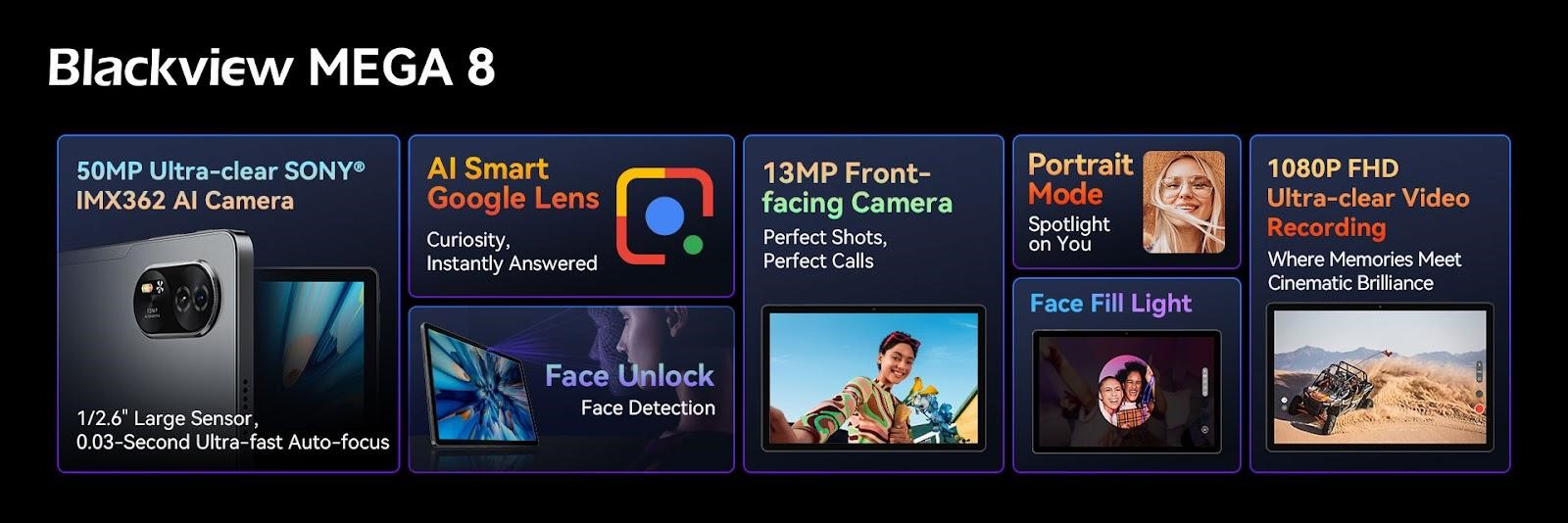The width and height of the screenshot is (1568, 523).
Task: Click the 1080P FHD Ultra-clear Video heading
Action: pyautogui.click(x=1368, y=198)
